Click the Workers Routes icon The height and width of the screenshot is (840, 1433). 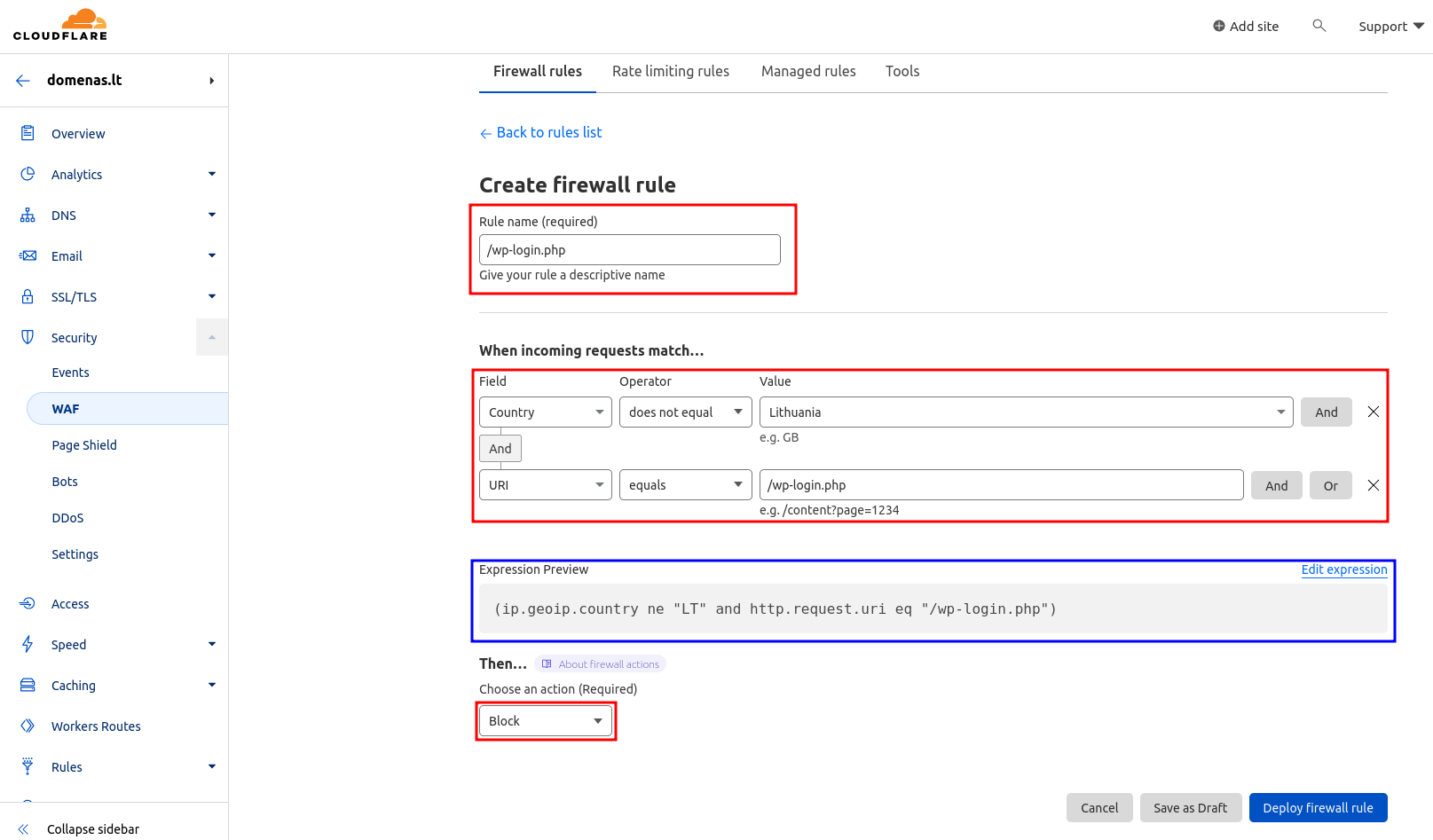(28, 726)
